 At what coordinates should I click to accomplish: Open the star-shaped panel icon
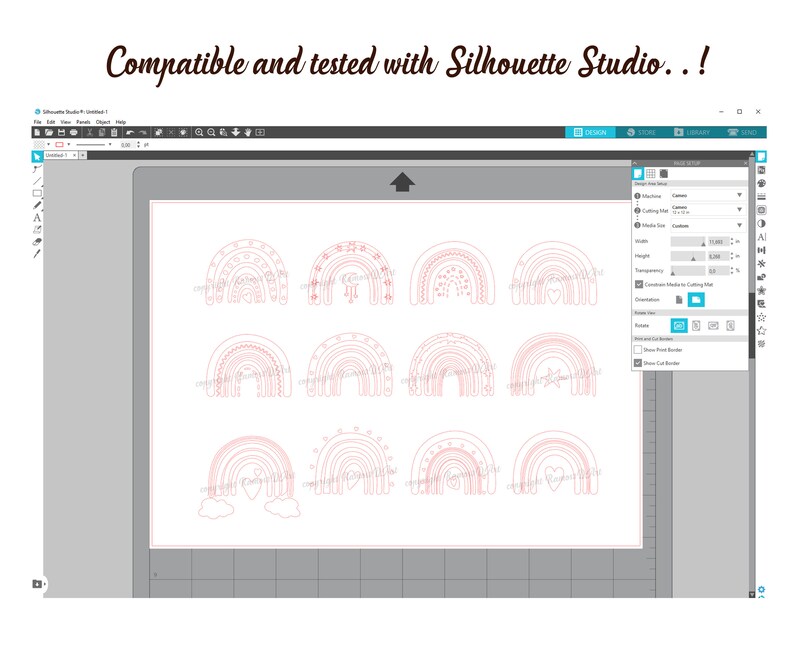pyautogui.click(x=761, y=330)
